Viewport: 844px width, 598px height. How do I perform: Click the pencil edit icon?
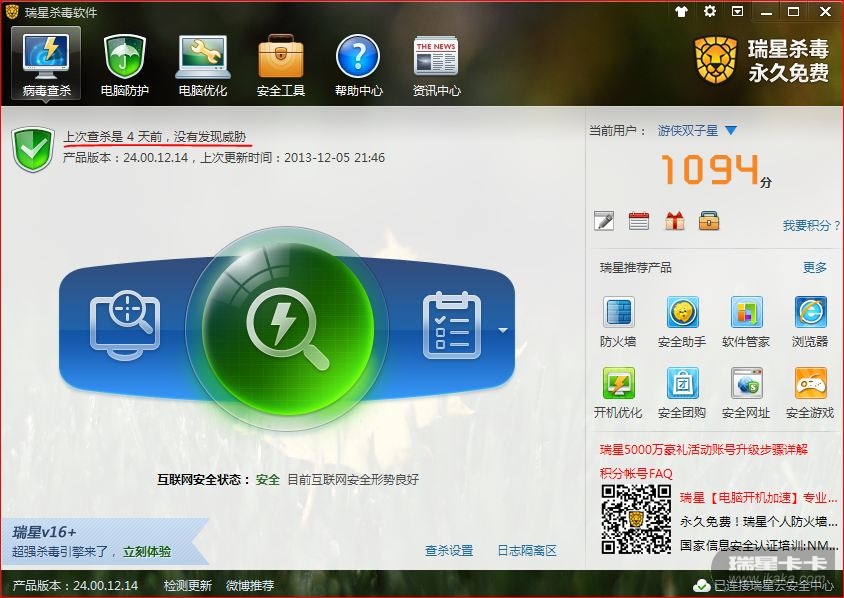click(x=604, y=221)
